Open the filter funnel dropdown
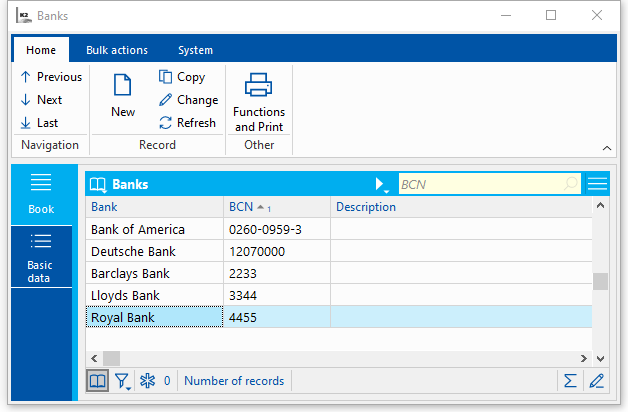The image size is (628, 412). pyautogui.click(x=123, y=381)
